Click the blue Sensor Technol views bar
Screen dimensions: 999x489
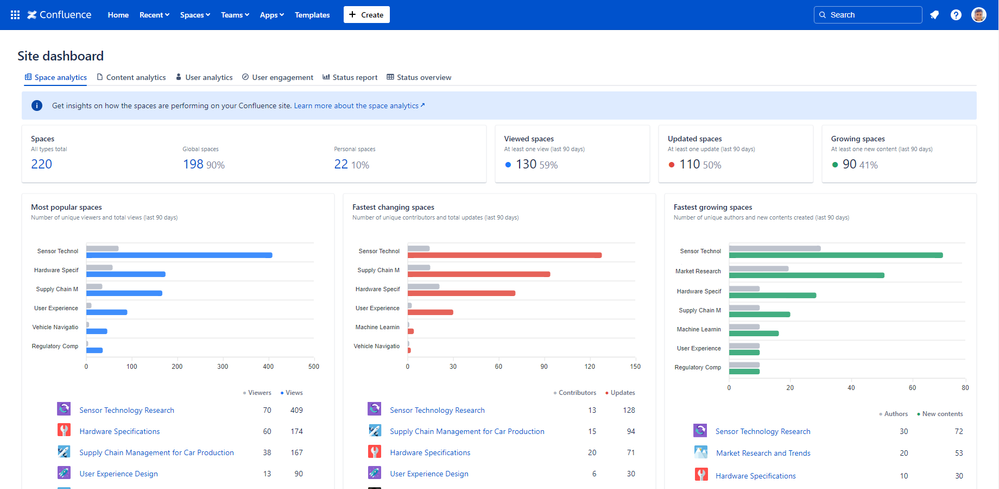tap(180, 255)
